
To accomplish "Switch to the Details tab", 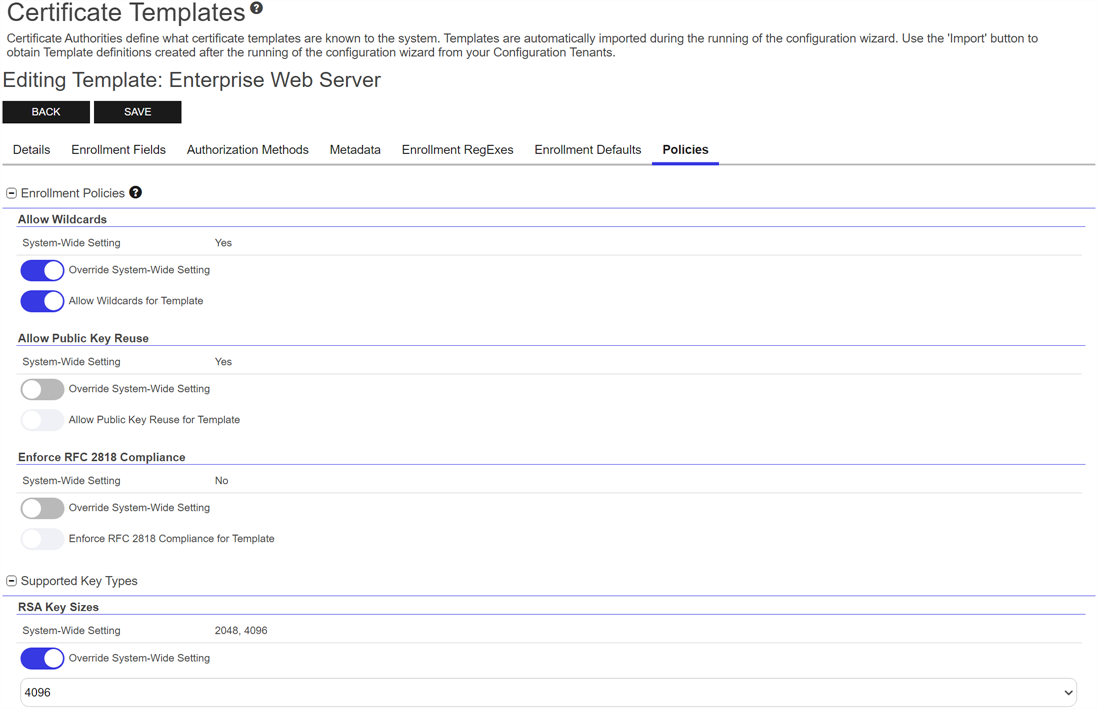I will [31, 150].
